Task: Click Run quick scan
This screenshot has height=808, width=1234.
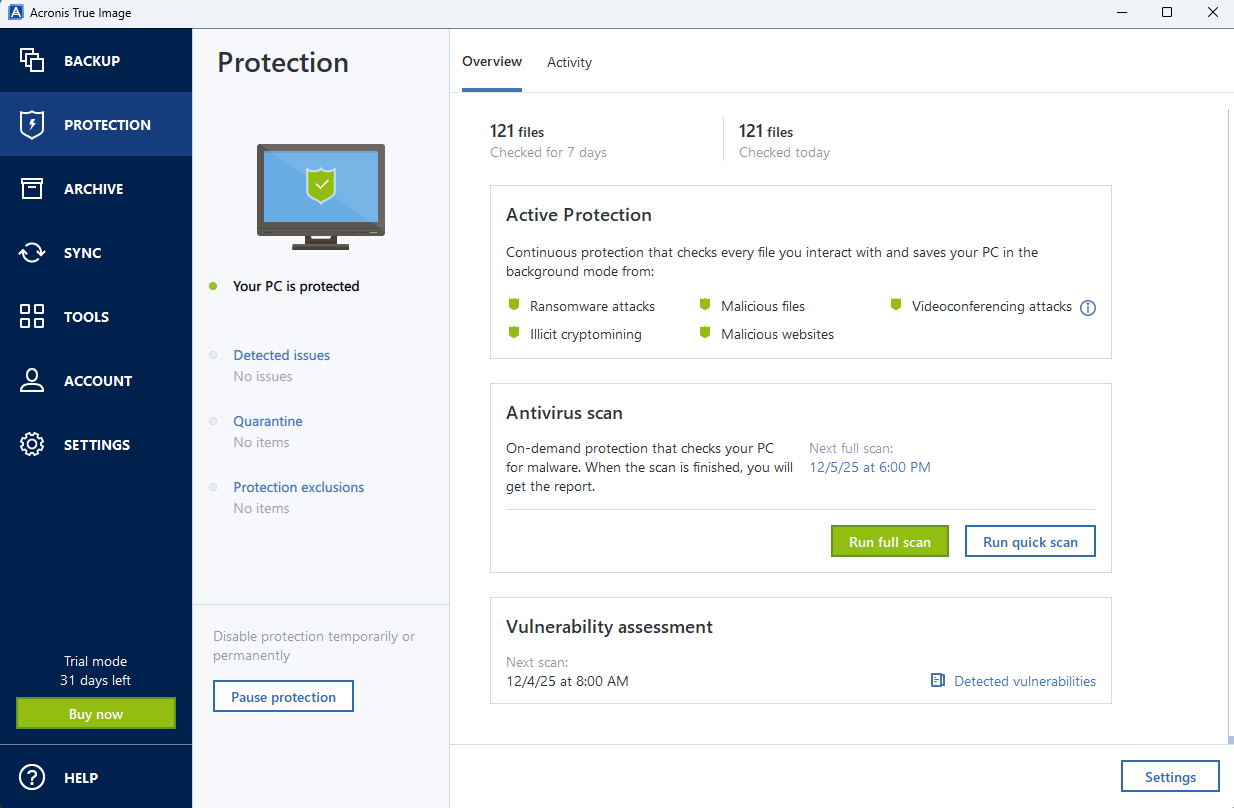Action: (1030, 541)
